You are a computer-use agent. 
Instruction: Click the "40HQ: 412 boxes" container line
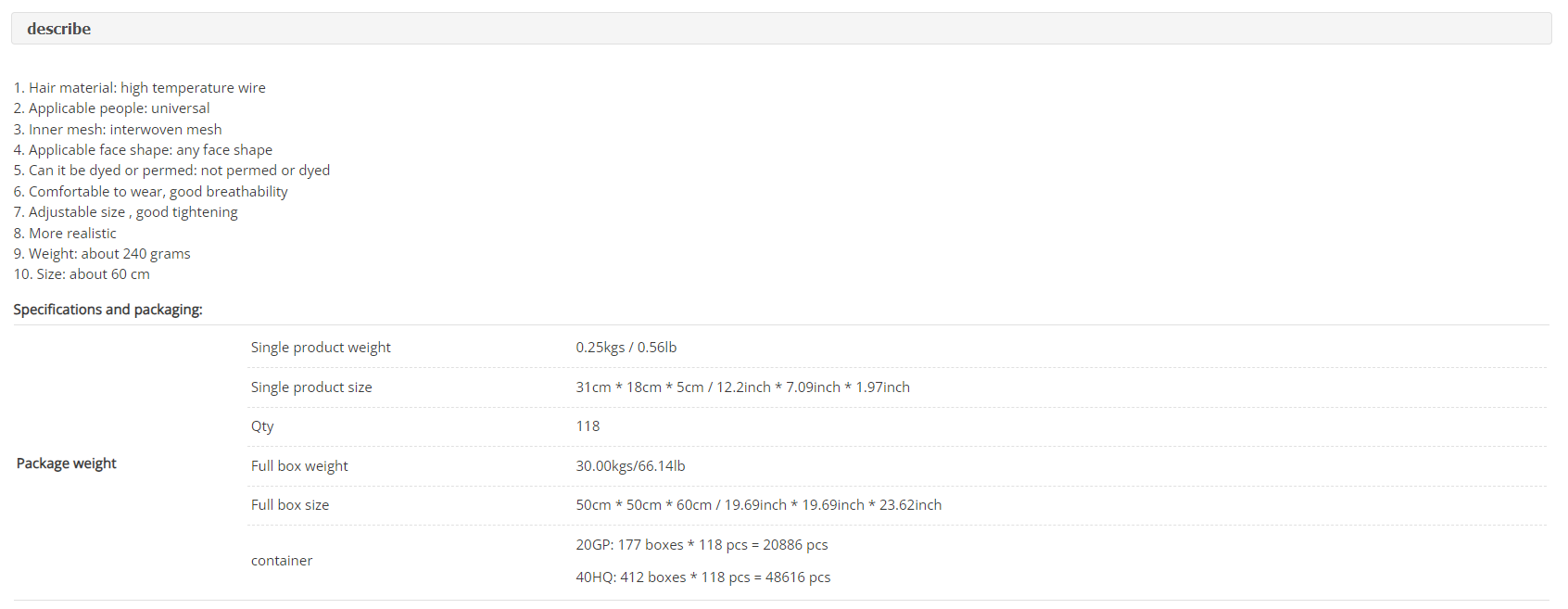coord(702,577)
